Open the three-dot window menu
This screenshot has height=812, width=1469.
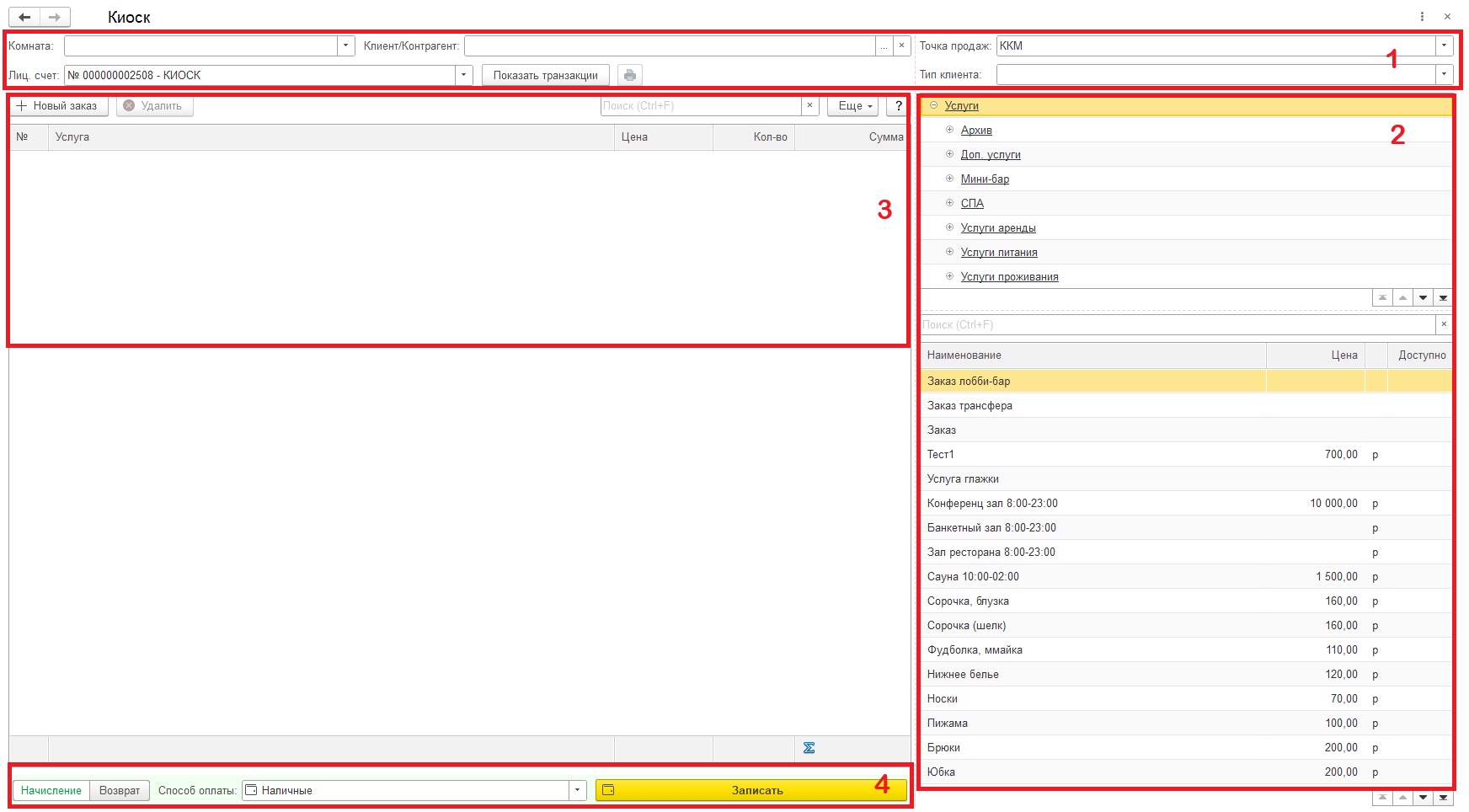1422,16
